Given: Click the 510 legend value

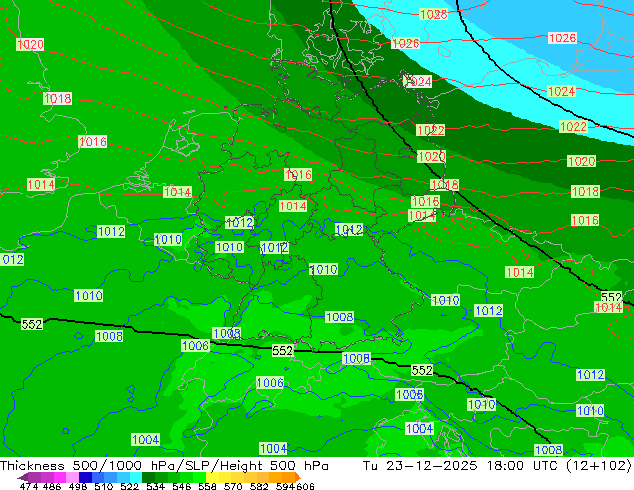Looking at the screenshot, I should click(104, 486).
